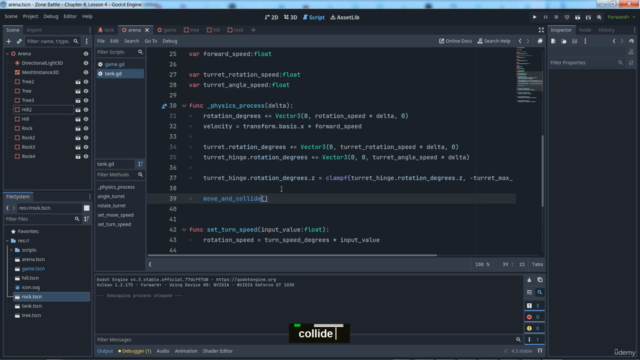Open Rock scene in editor icon
Viewport: 640px width, 360px height.
tap(78, 128)
